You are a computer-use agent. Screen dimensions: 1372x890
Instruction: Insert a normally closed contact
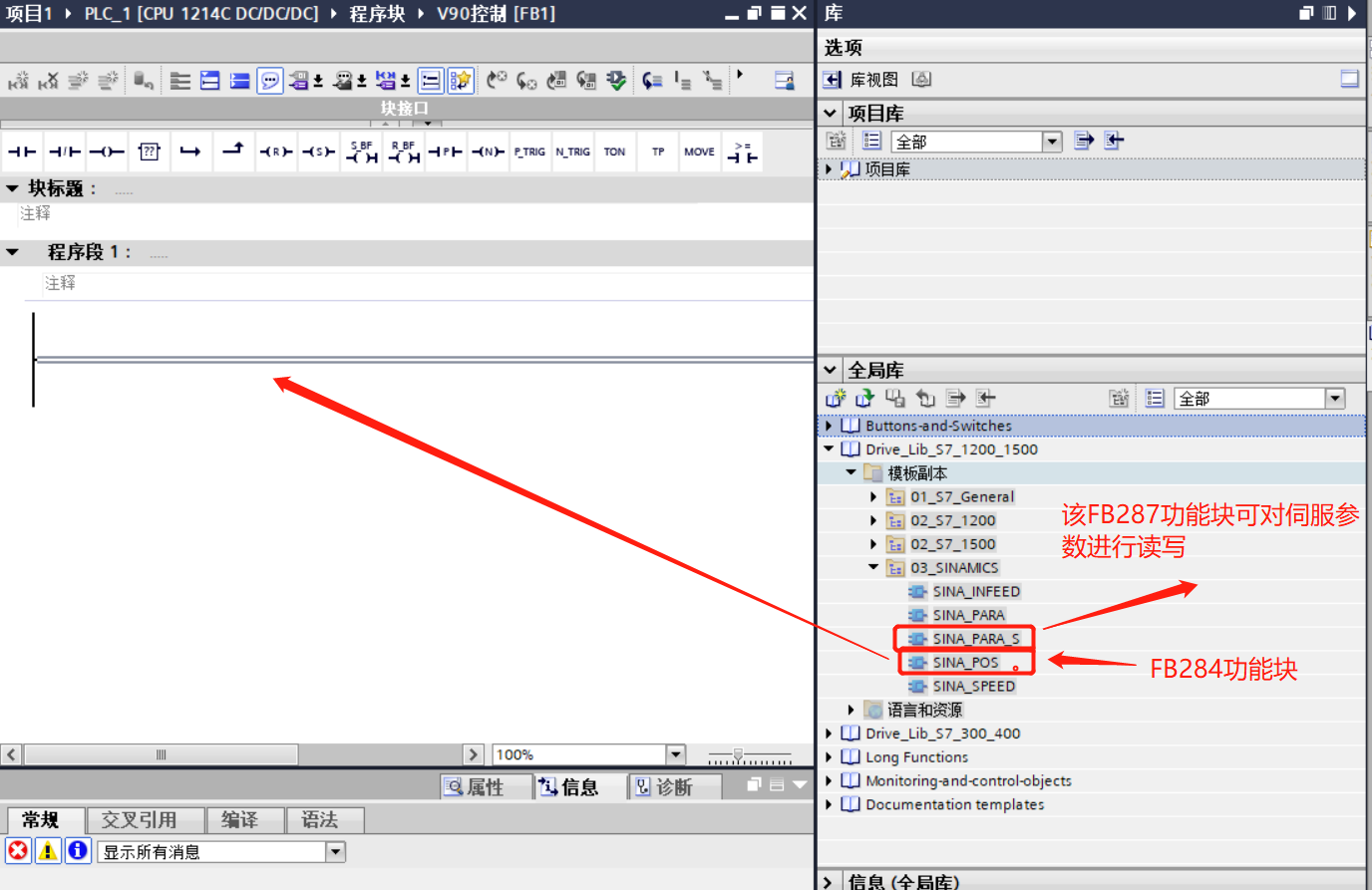(65, 151)
